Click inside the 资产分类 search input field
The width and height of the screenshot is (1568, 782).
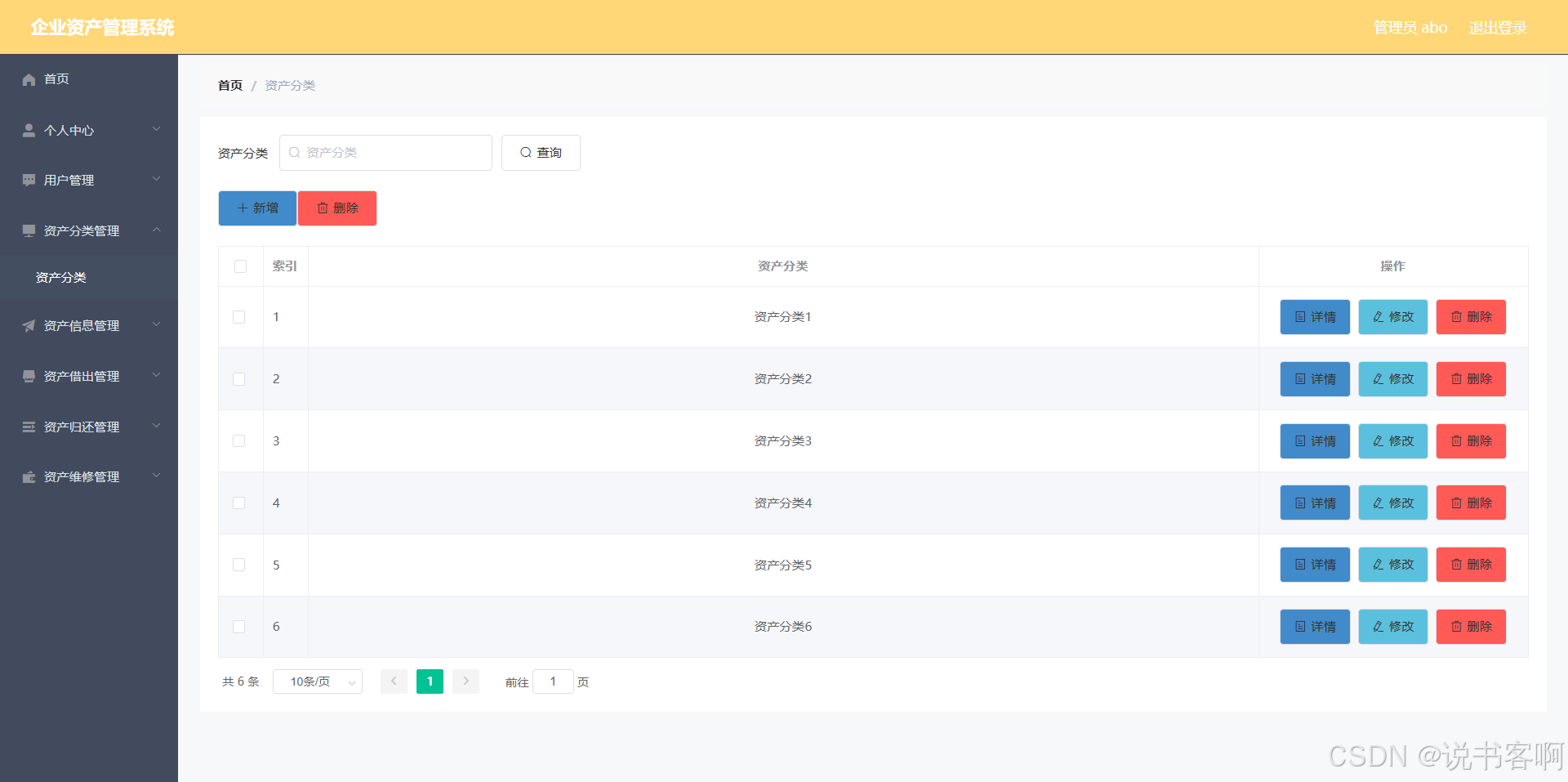(385, 152)
